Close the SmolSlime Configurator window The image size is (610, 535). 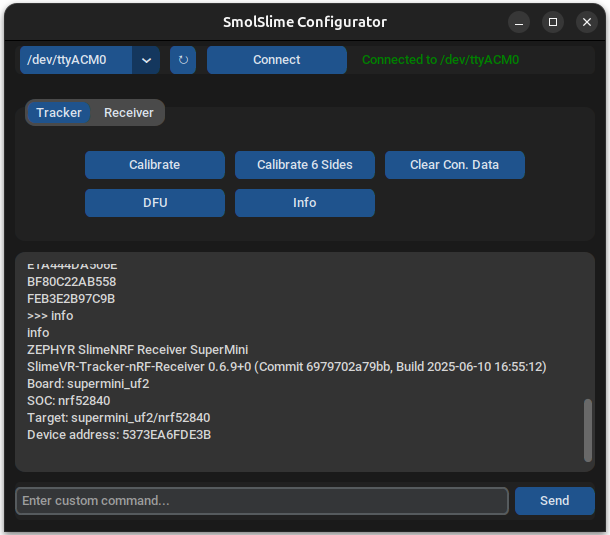[x=587, y=22]
